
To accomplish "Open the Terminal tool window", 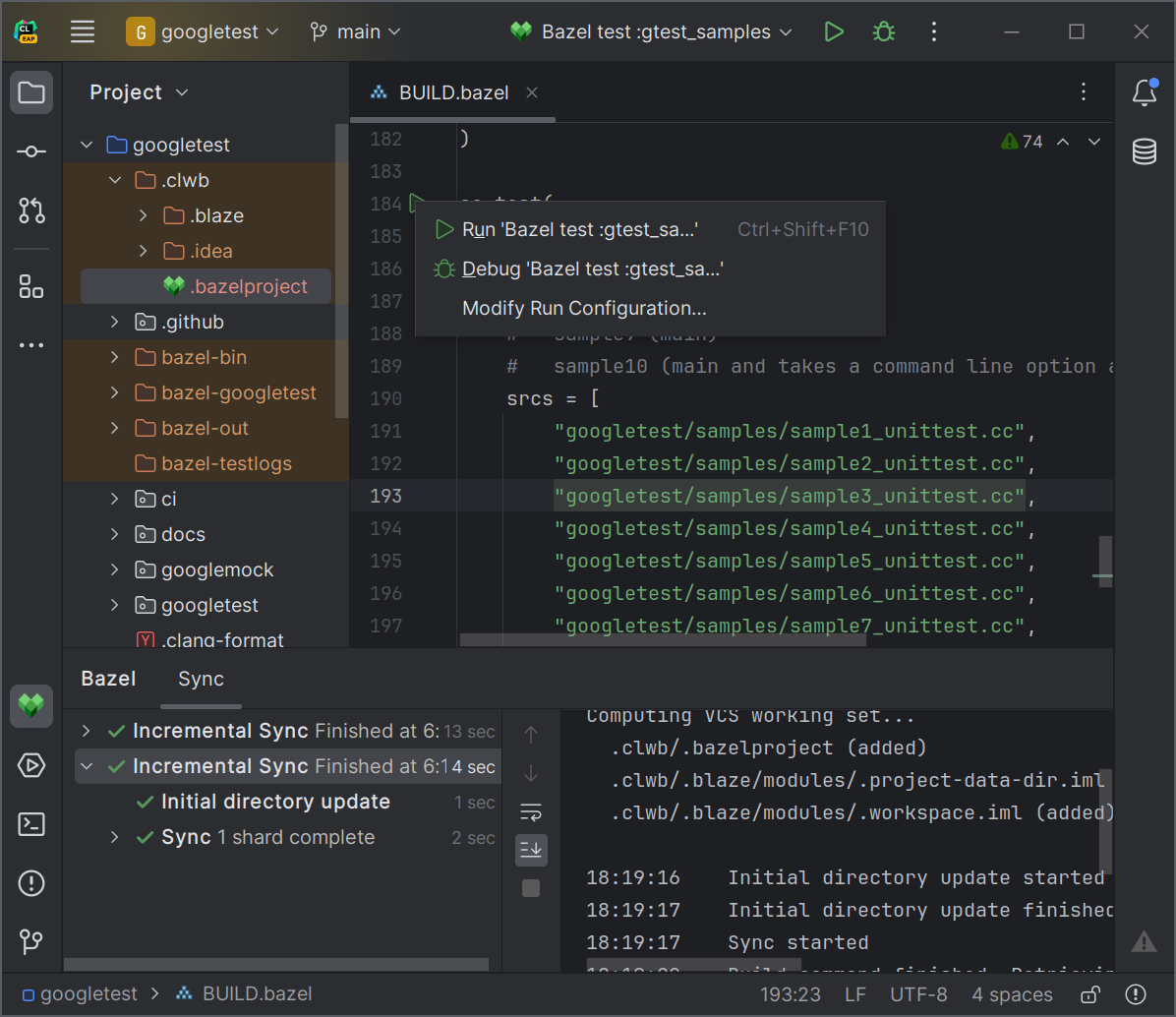I will click(31, 824).
